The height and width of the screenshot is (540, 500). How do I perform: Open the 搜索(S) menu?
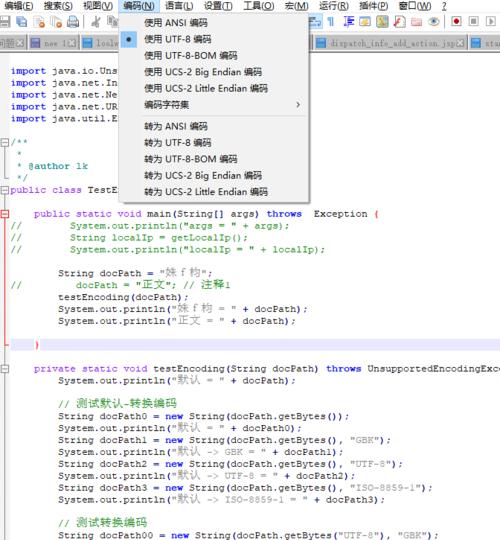58,6
